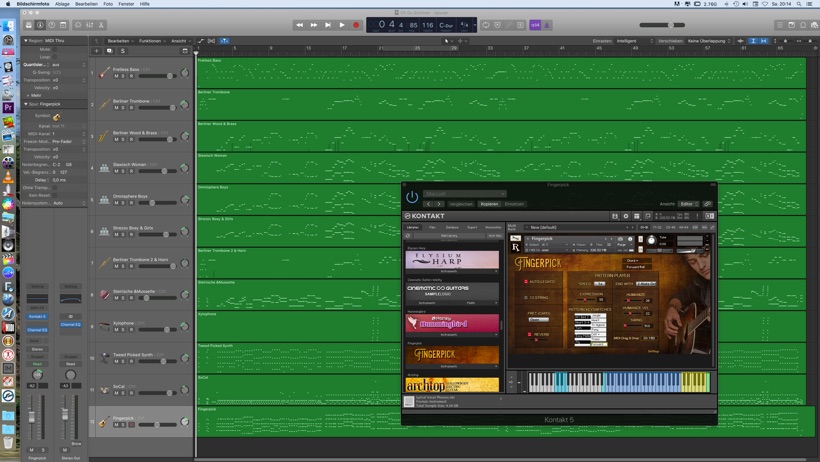Toggle the purple count-in 1234 button
820x462 pixels.
[534, 25]
